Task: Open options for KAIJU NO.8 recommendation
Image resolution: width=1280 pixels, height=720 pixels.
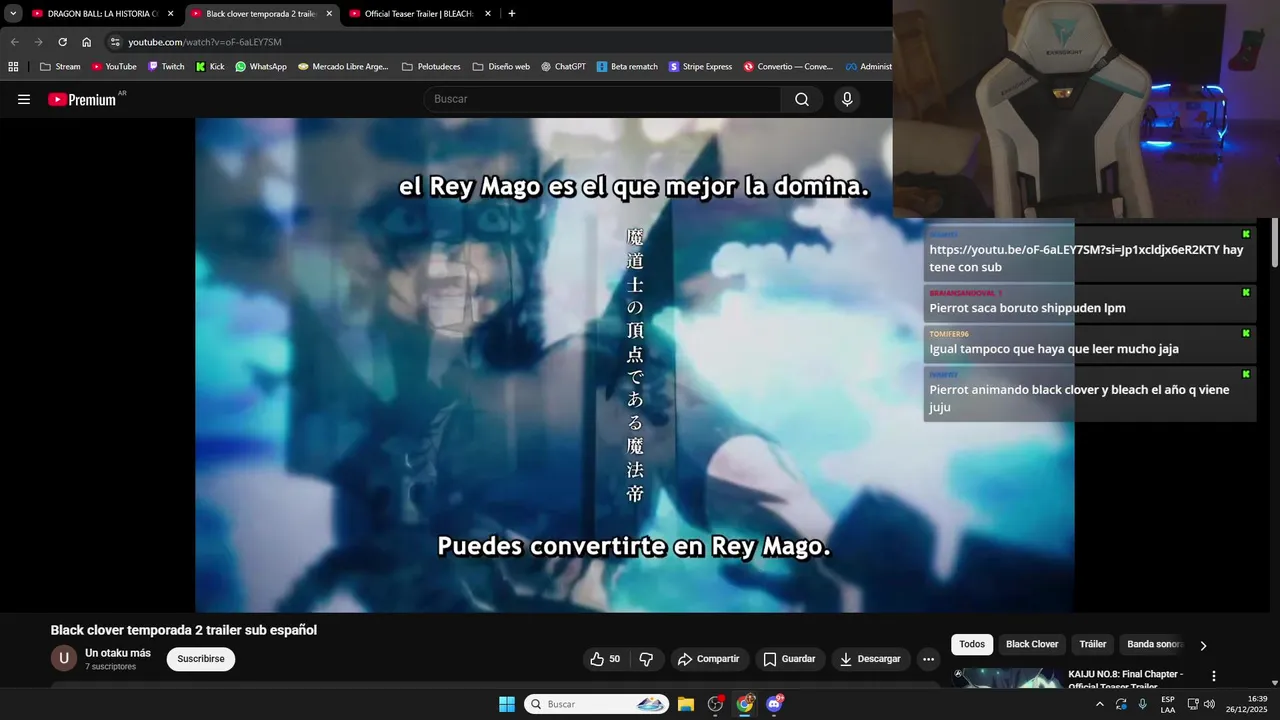Action: click(1214, 677)
